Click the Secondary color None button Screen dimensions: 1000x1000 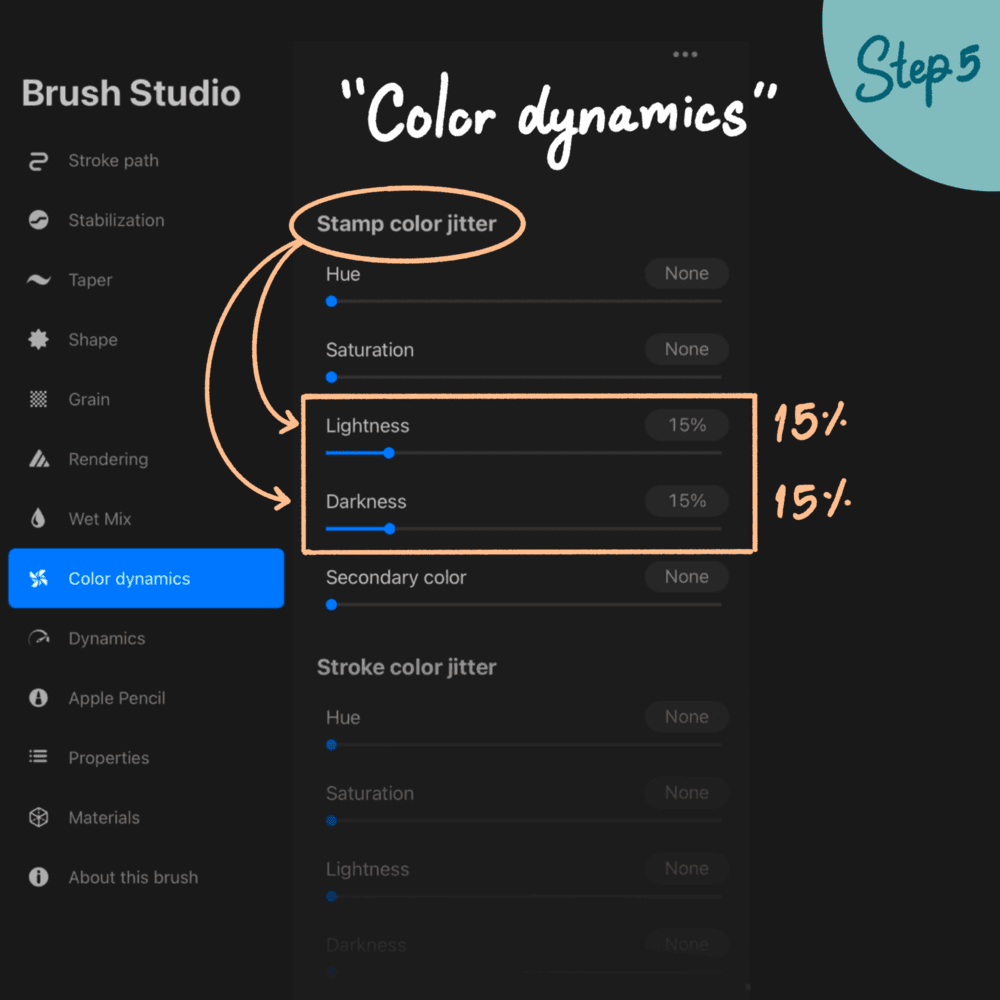(x=687, y=577)
